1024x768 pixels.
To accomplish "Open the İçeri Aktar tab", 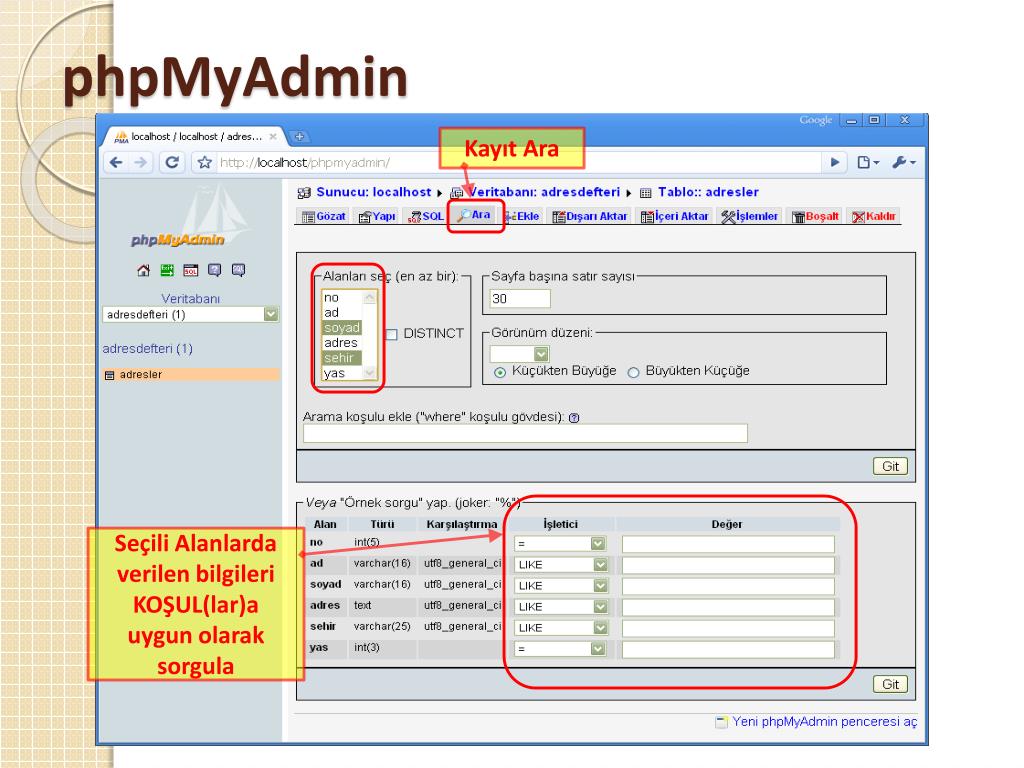I will (x=675, y=216).
